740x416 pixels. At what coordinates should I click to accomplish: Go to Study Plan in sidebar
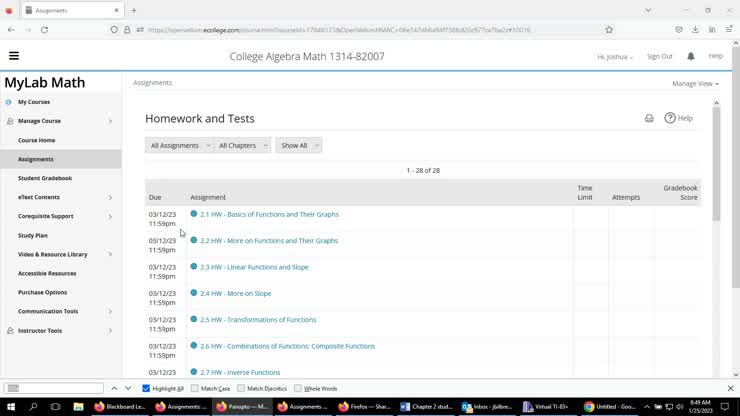coord(33,235)
